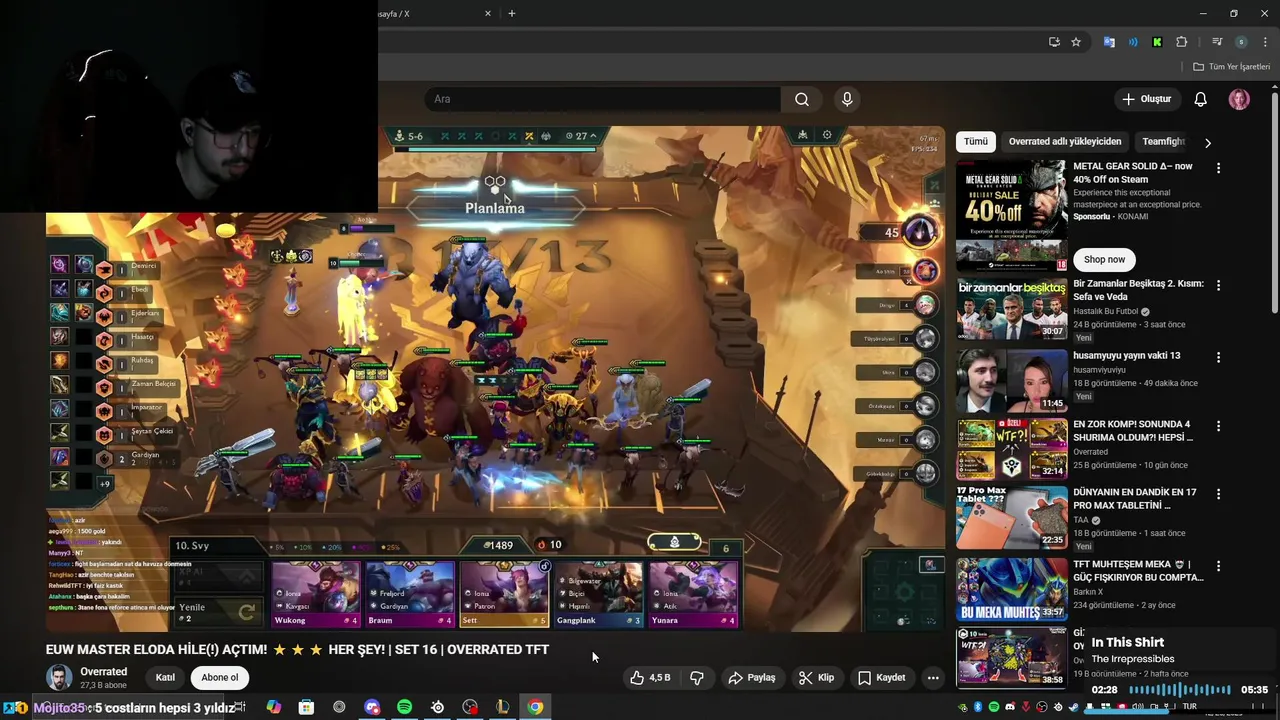Screen dimensions: 1280x720
Task: Open options for 17 Pro Max tablet video
Action: [x=1218, y=494]
